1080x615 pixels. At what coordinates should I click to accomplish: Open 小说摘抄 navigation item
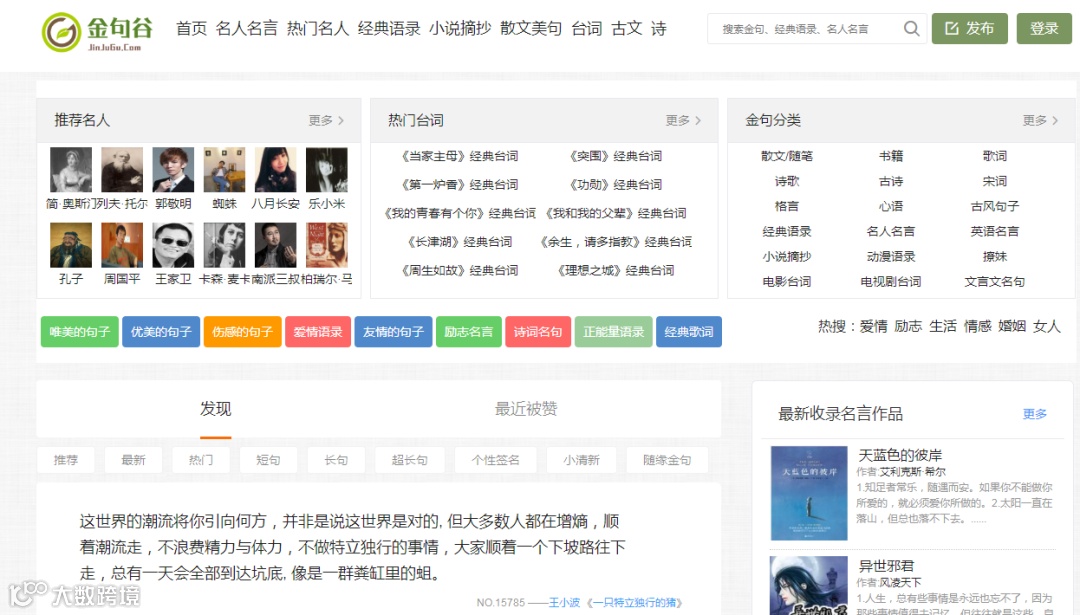click(460, 29)
